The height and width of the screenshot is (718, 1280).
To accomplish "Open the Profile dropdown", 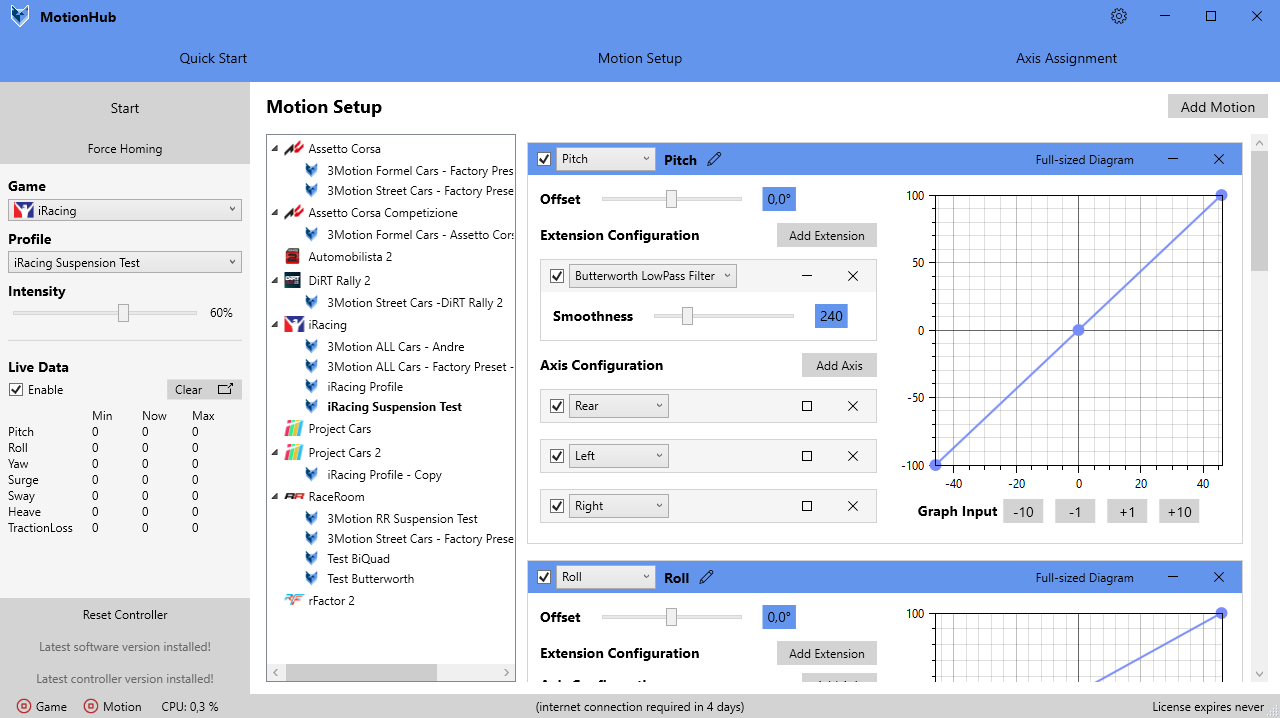I will point(124,262).
